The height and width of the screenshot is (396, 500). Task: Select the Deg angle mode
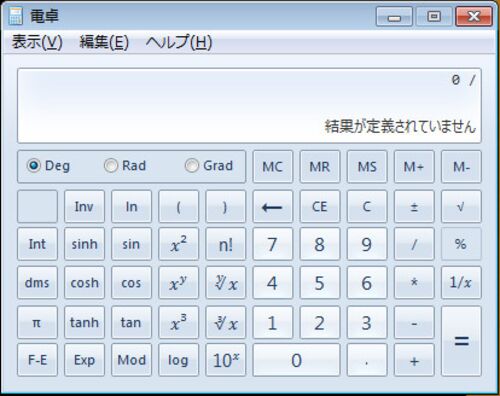tap(48, 166)
